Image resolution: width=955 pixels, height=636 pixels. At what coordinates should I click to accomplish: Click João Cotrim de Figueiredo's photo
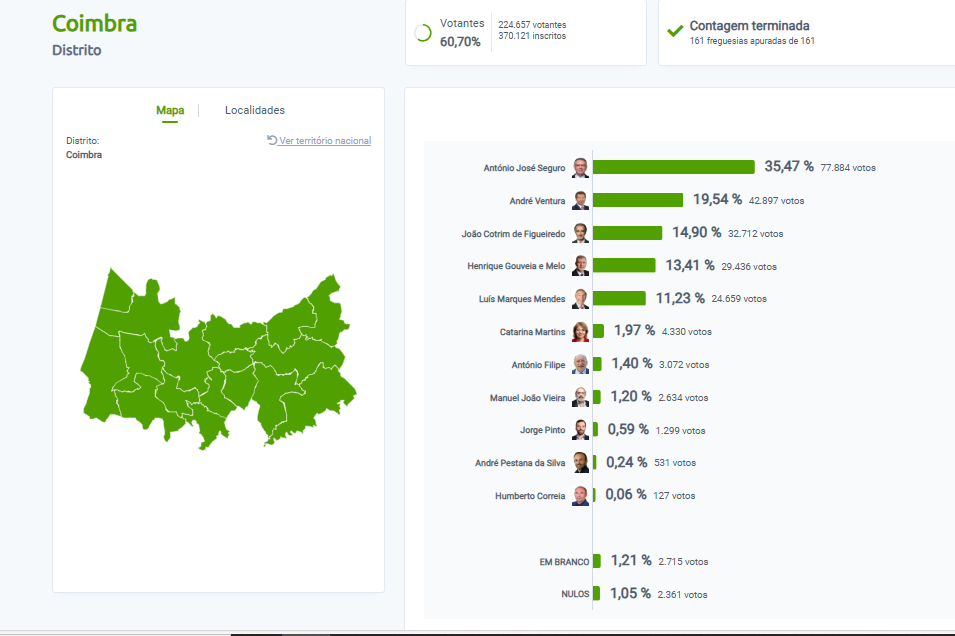click(x=580, y=234)
